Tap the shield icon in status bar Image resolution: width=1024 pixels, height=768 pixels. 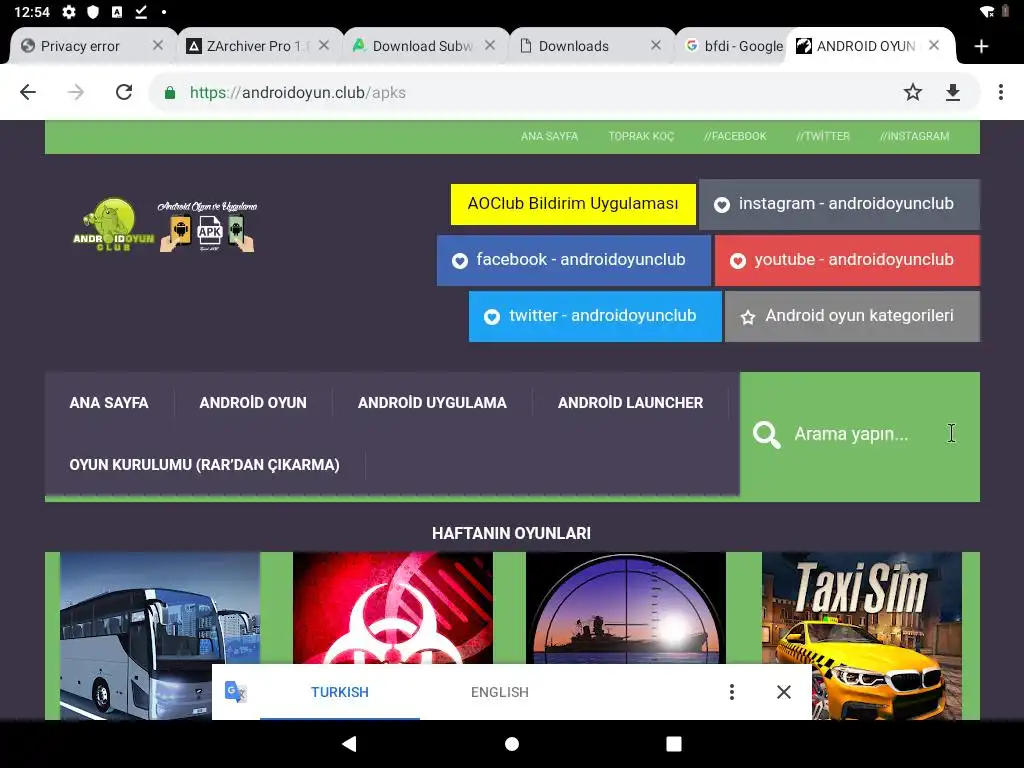tap(93, 12)
